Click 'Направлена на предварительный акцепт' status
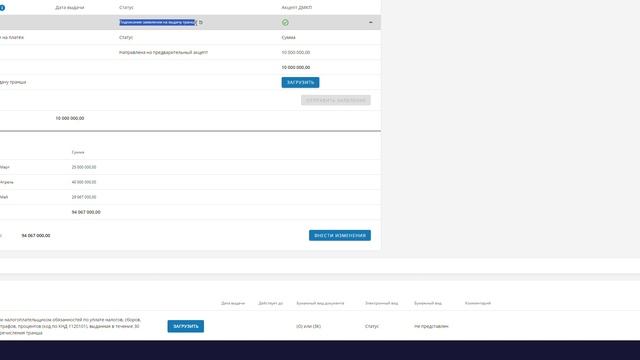This screenshot has width=640, height=360. (163, 52)
